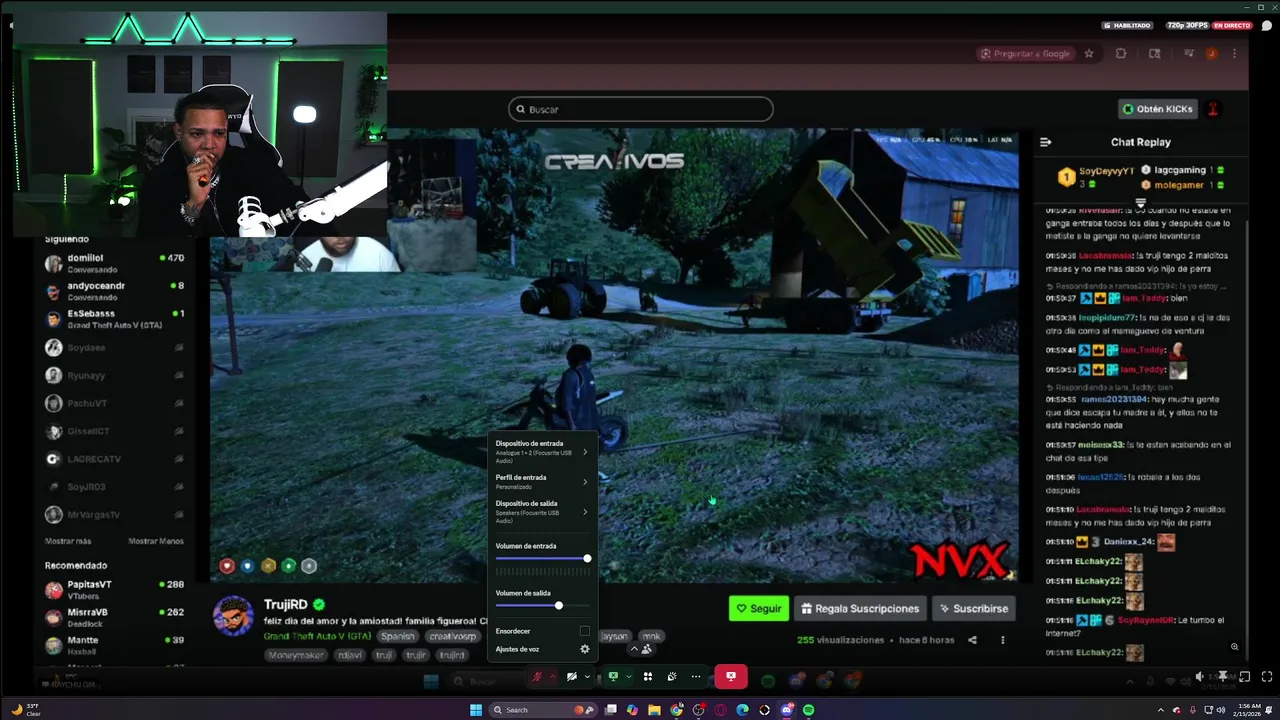Open the red profile avatar next to Obtén KICKs
Viewport: 1280px width, 720px height.
click(x=1214, y=109)
